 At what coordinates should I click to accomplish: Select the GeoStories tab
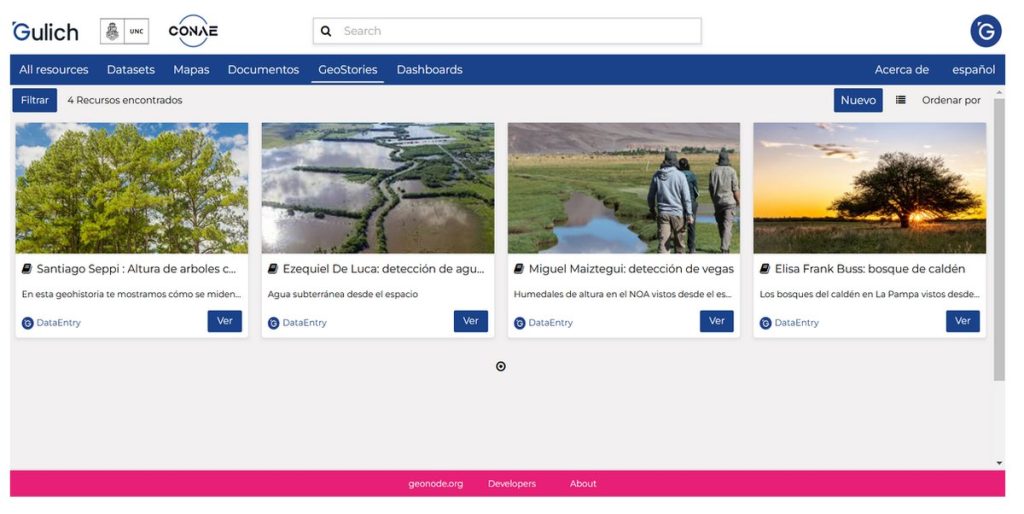pyautogui.click(x=347, y=69)
